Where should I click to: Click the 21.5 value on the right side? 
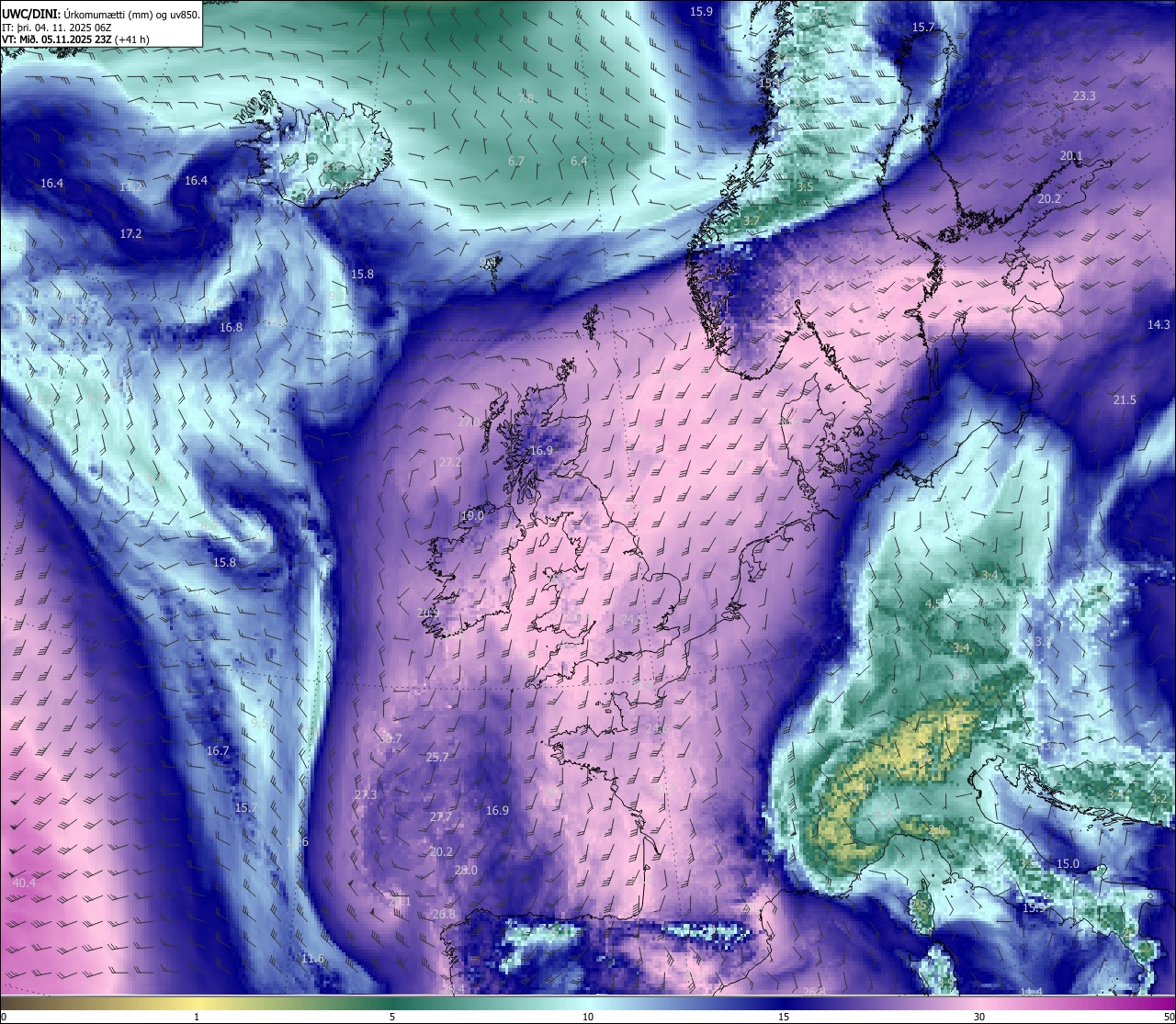click(x=1125, y=399)
